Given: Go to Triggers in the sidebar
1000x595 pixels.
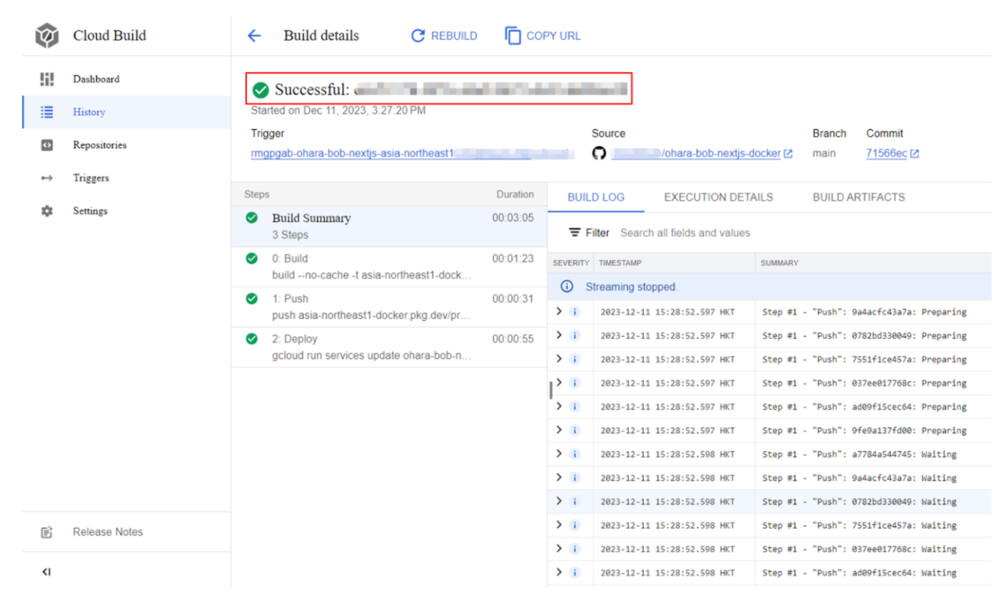Looking at the screenshot, I should click(90, 178).
